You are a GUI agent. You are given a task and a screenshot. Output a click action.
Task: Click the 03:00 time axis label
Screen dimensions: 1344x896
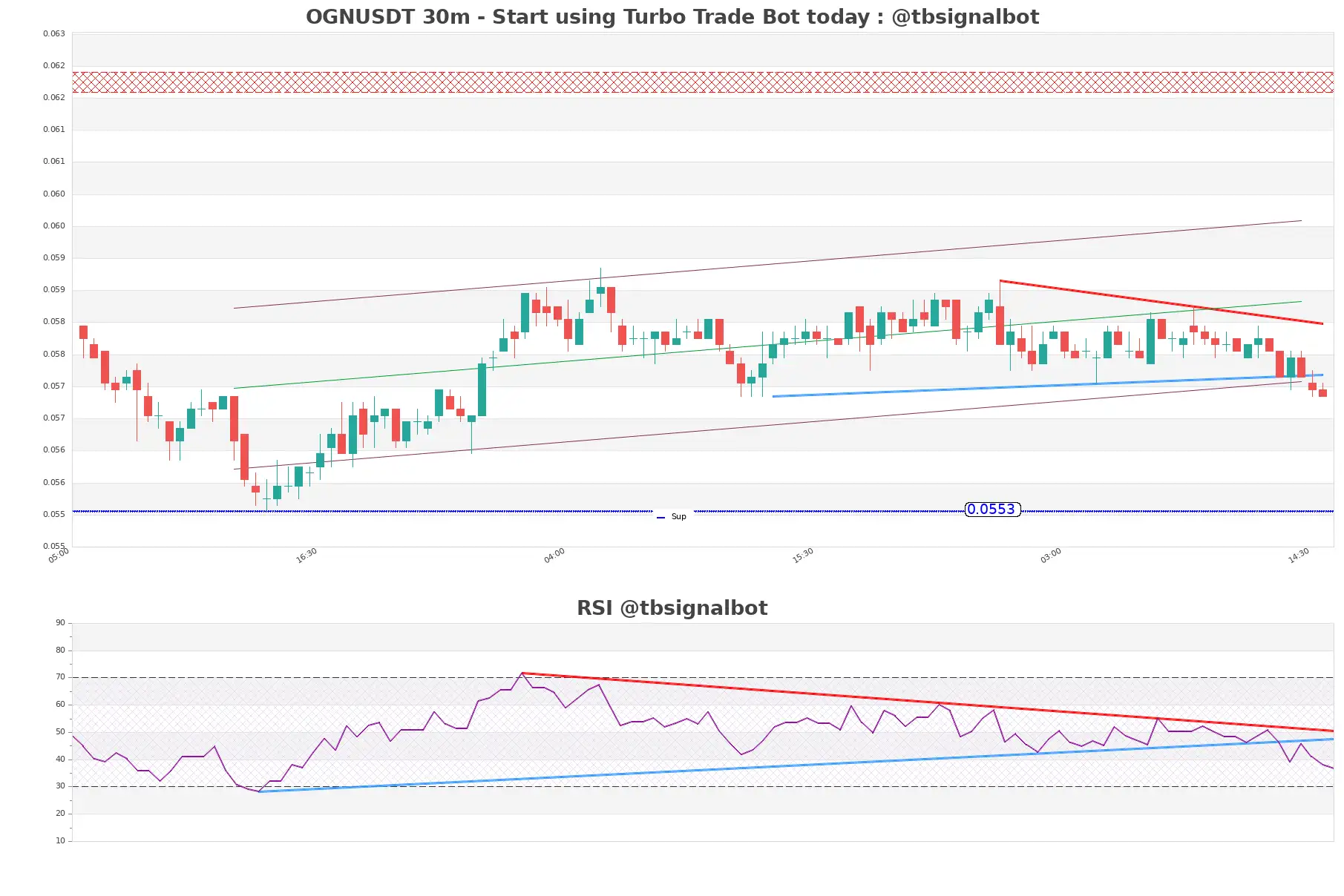1051,556
